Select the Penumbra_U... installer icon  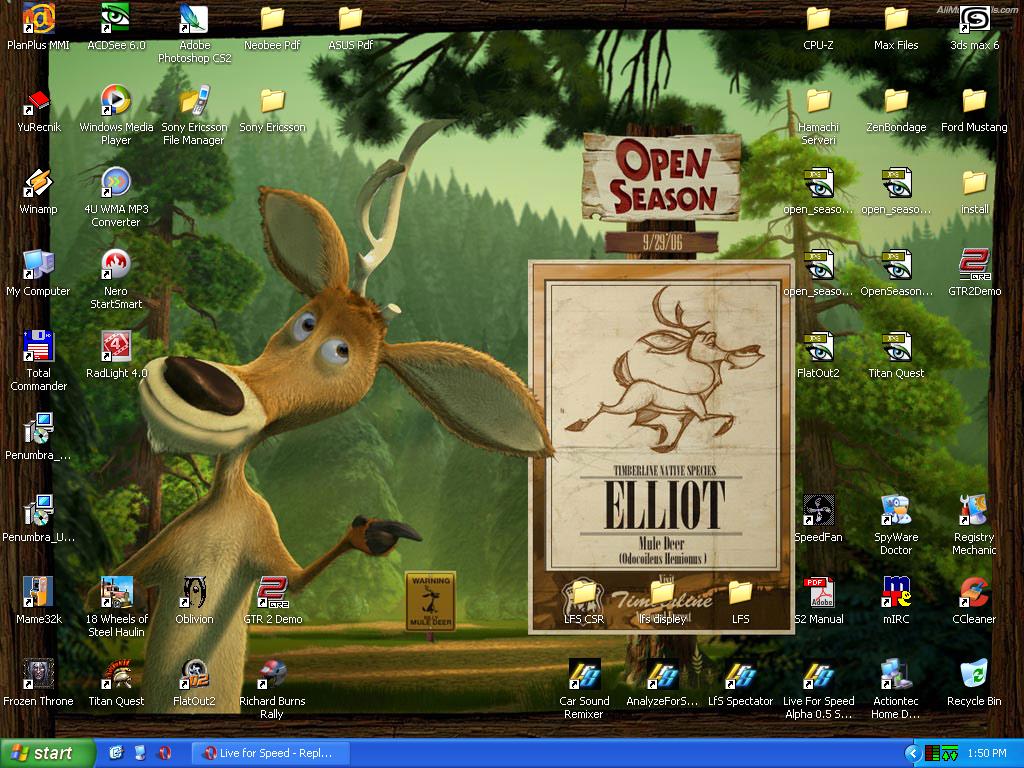(38, 511)
